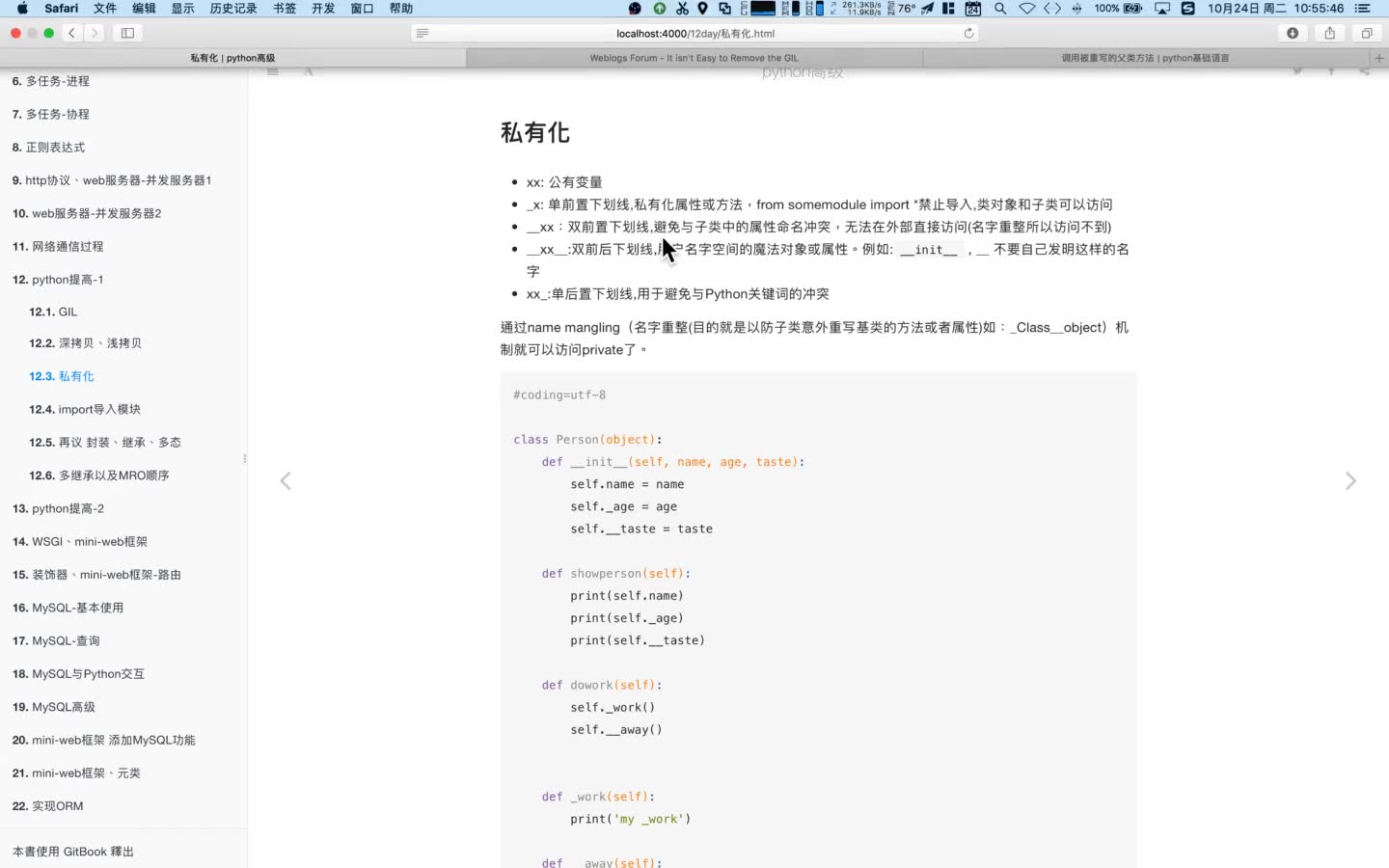
Task: Open the 历史记录 menu
Action: (x=233, y=8)
